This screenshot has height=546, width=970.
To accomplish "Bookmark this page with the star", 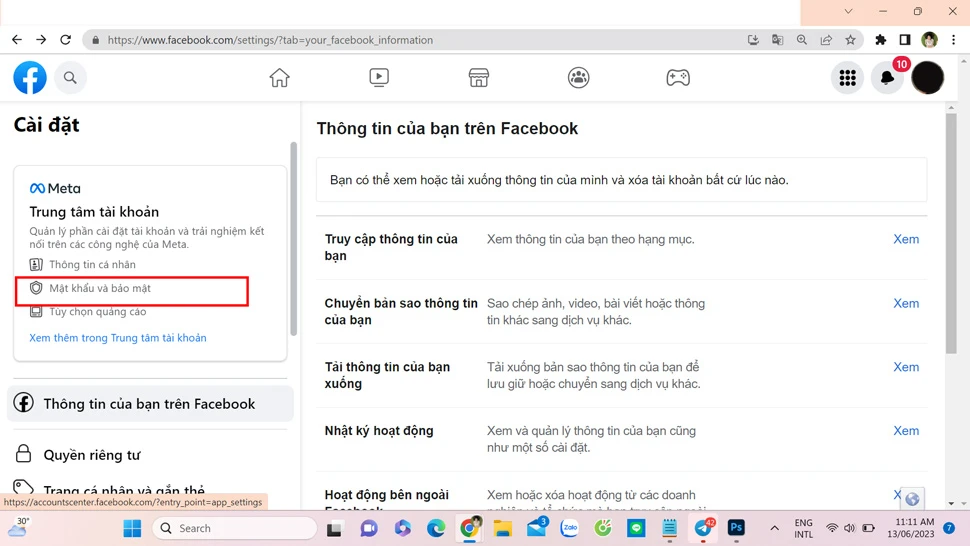I will point(851,40).
